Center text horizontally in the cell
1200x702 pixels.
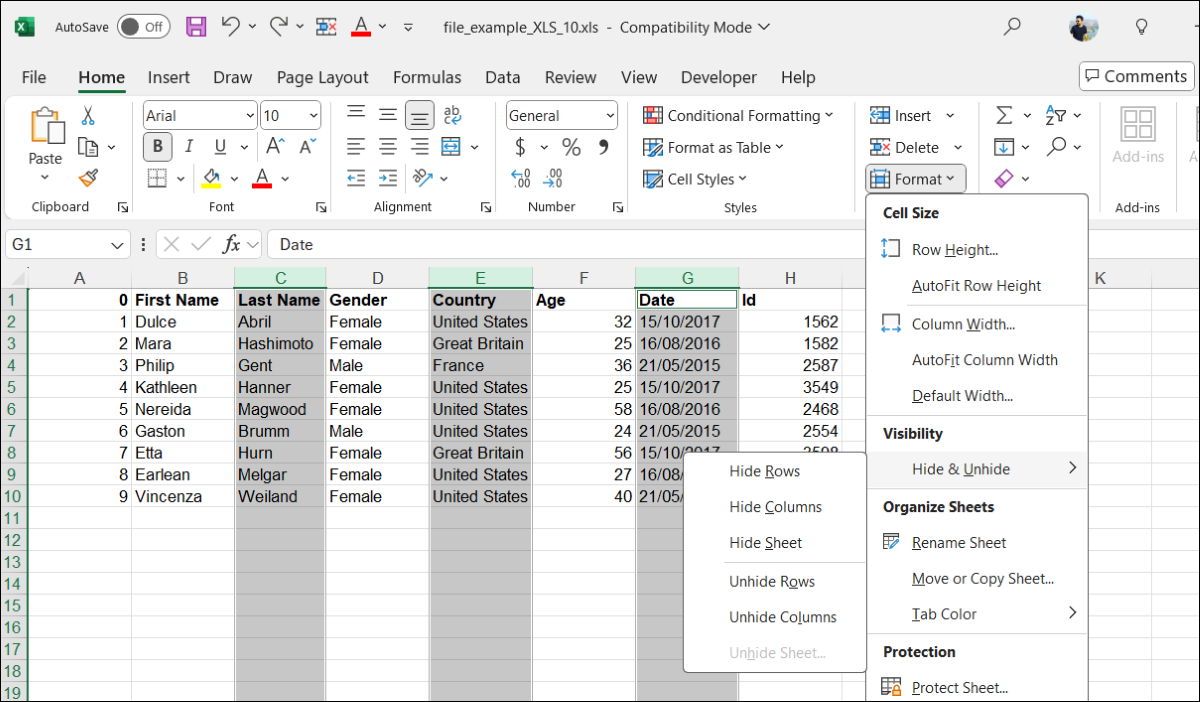point(388,147)
